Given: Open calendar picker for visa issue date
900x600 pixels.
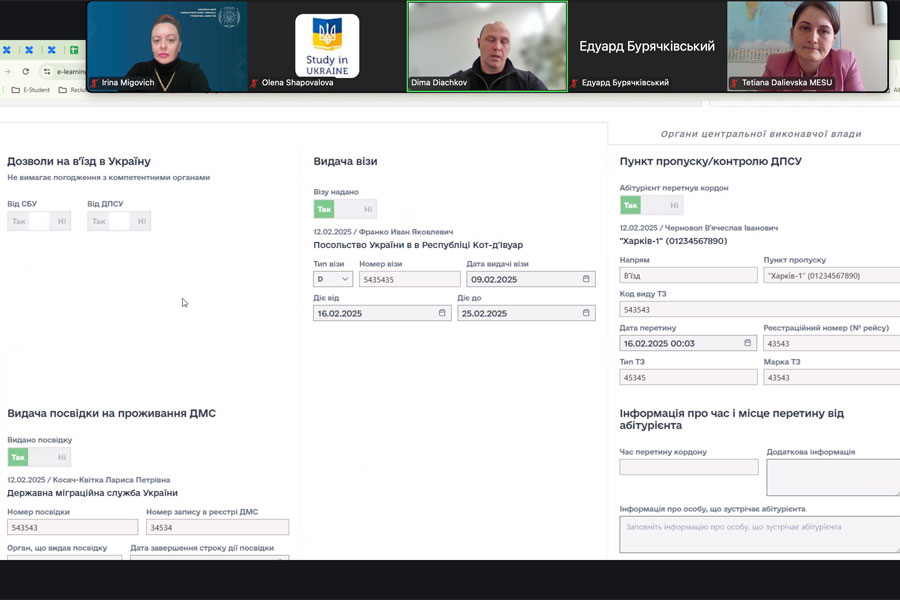Looking at the screenshot, I should [587, 279].
